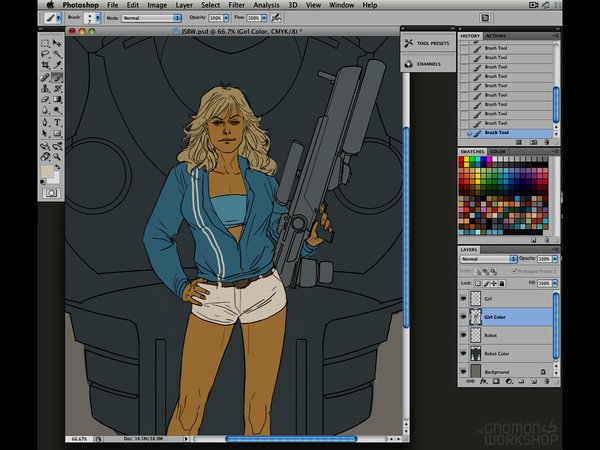Viewport: 600px width, 450px height.
Task: Toggle lock all
Action: click(x=502, y=284)
